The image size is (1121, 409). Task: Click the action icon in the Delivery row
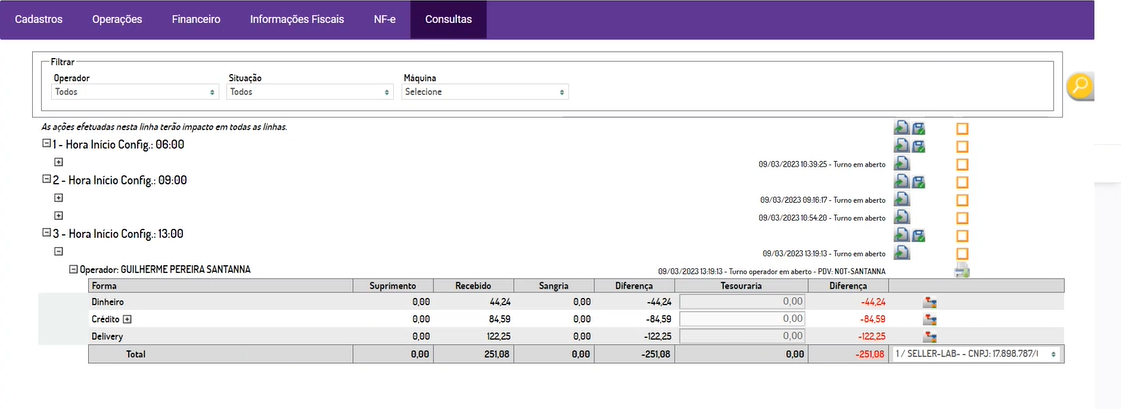coord(929,336)
